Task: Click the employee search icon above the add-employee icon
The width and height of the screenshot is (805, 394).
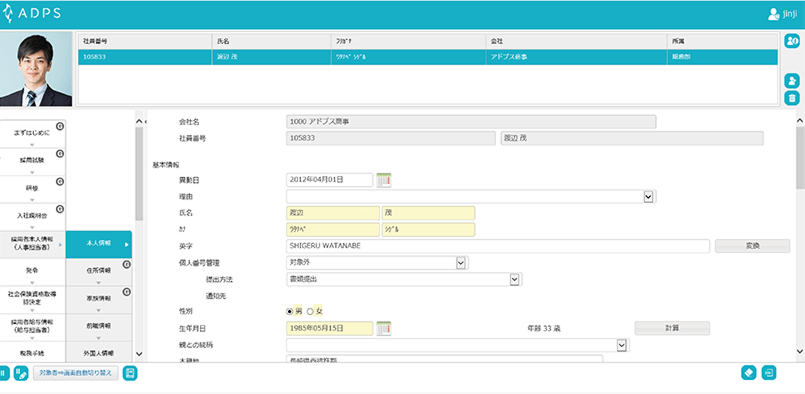Action: tap(792, 41)
